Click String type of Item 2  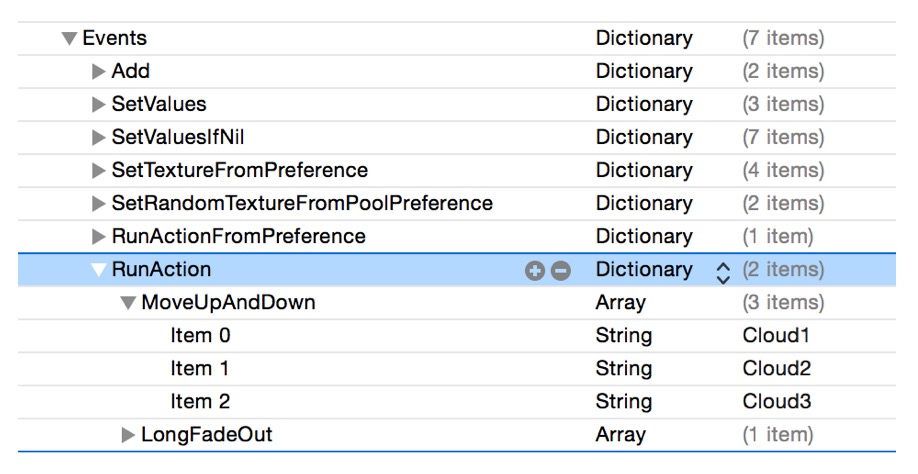click(x=623, y=402)
